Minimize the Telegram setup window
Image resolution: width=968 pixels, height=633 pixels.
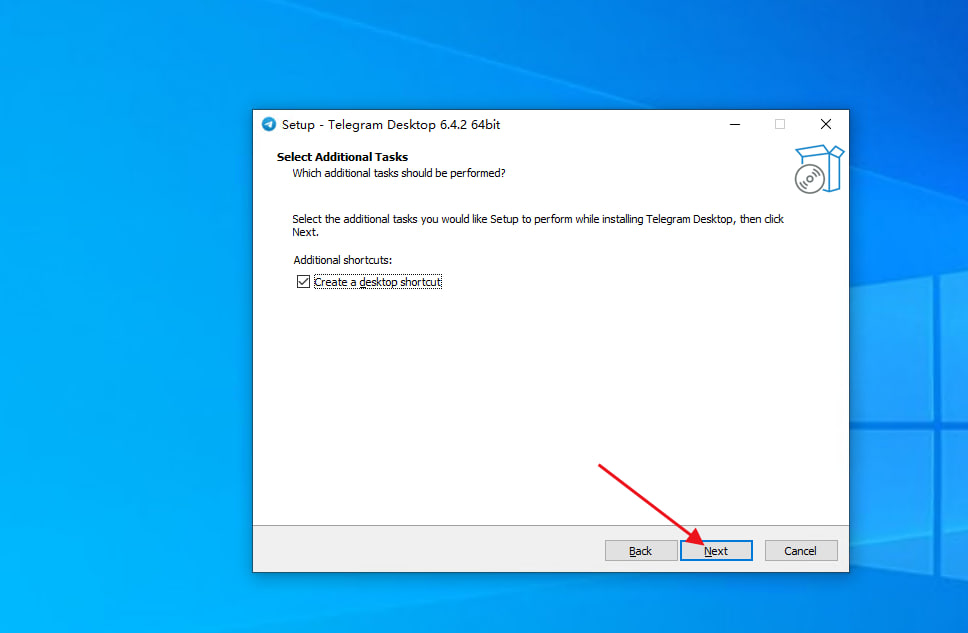click(734, 125)
